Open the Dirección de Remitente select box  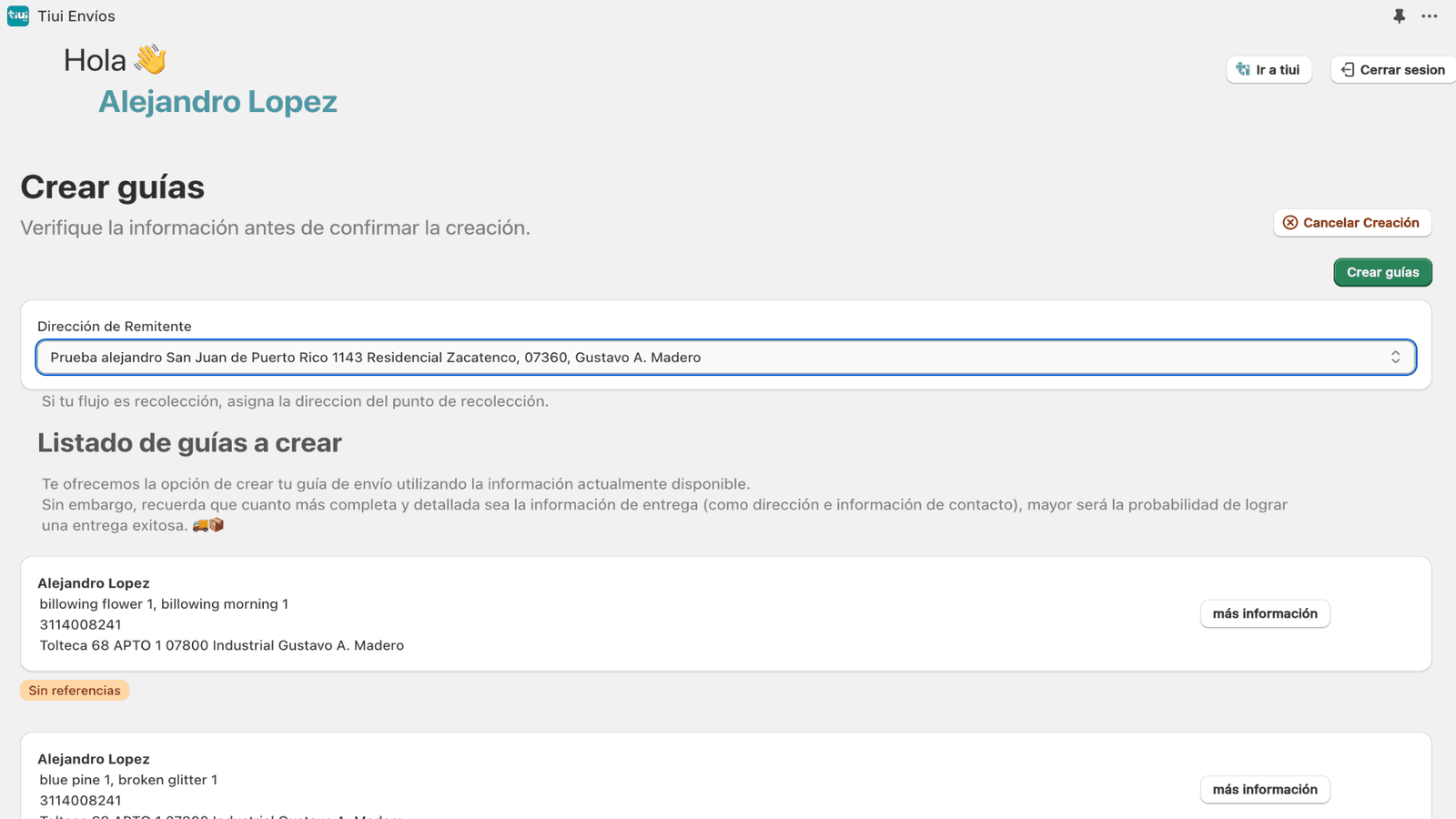(x=710, y=358)
